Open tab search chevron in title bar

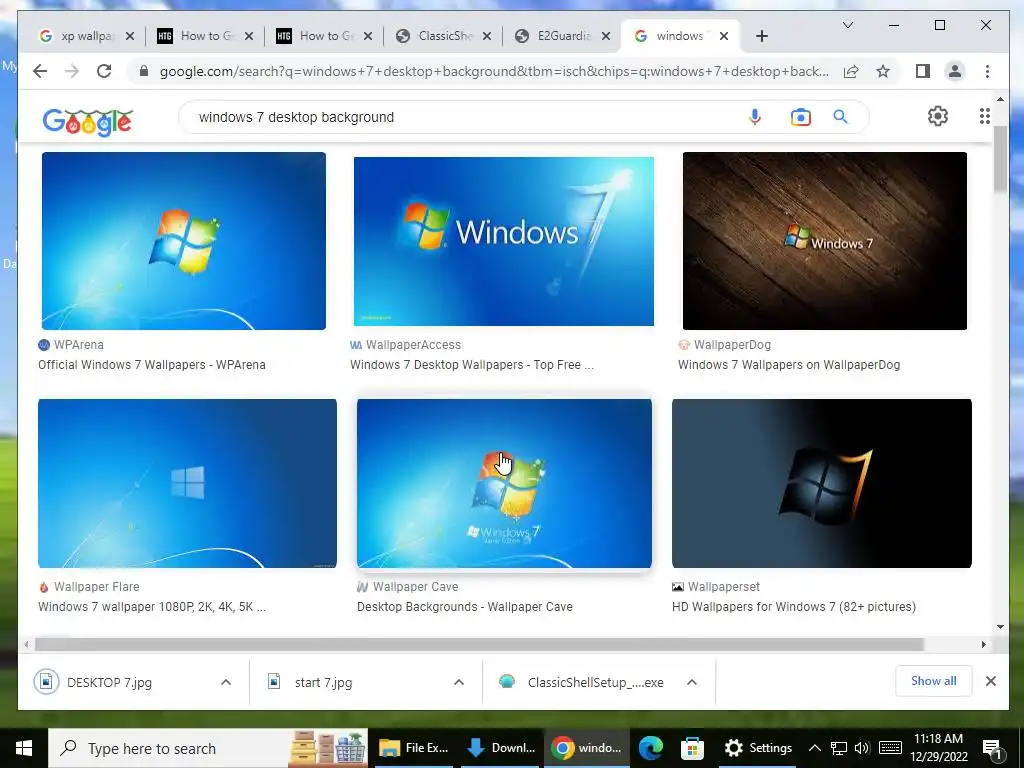(x=848, y=25)
